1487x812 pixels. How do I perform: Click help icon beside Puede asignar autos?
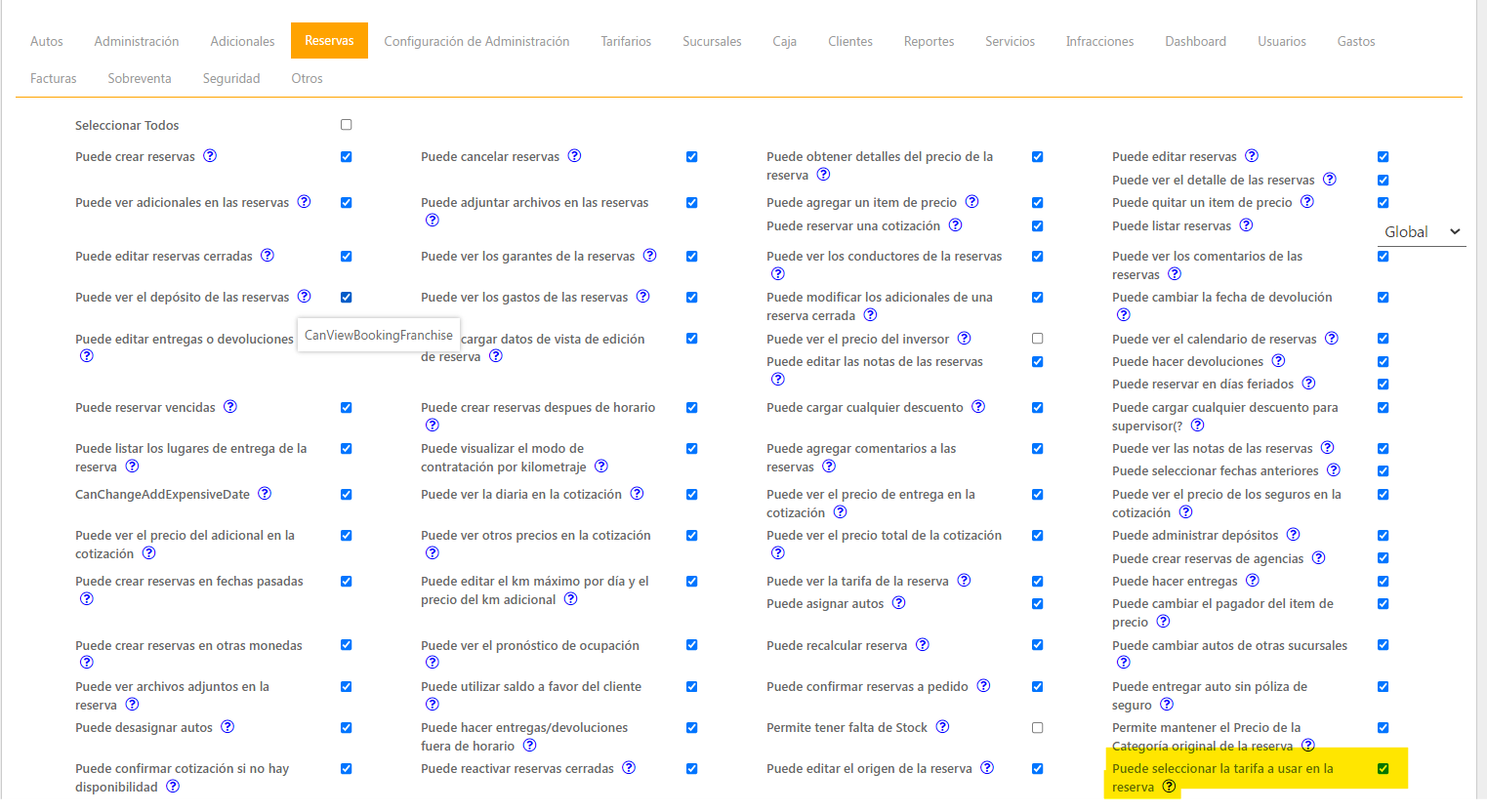(x=898, y=603)
